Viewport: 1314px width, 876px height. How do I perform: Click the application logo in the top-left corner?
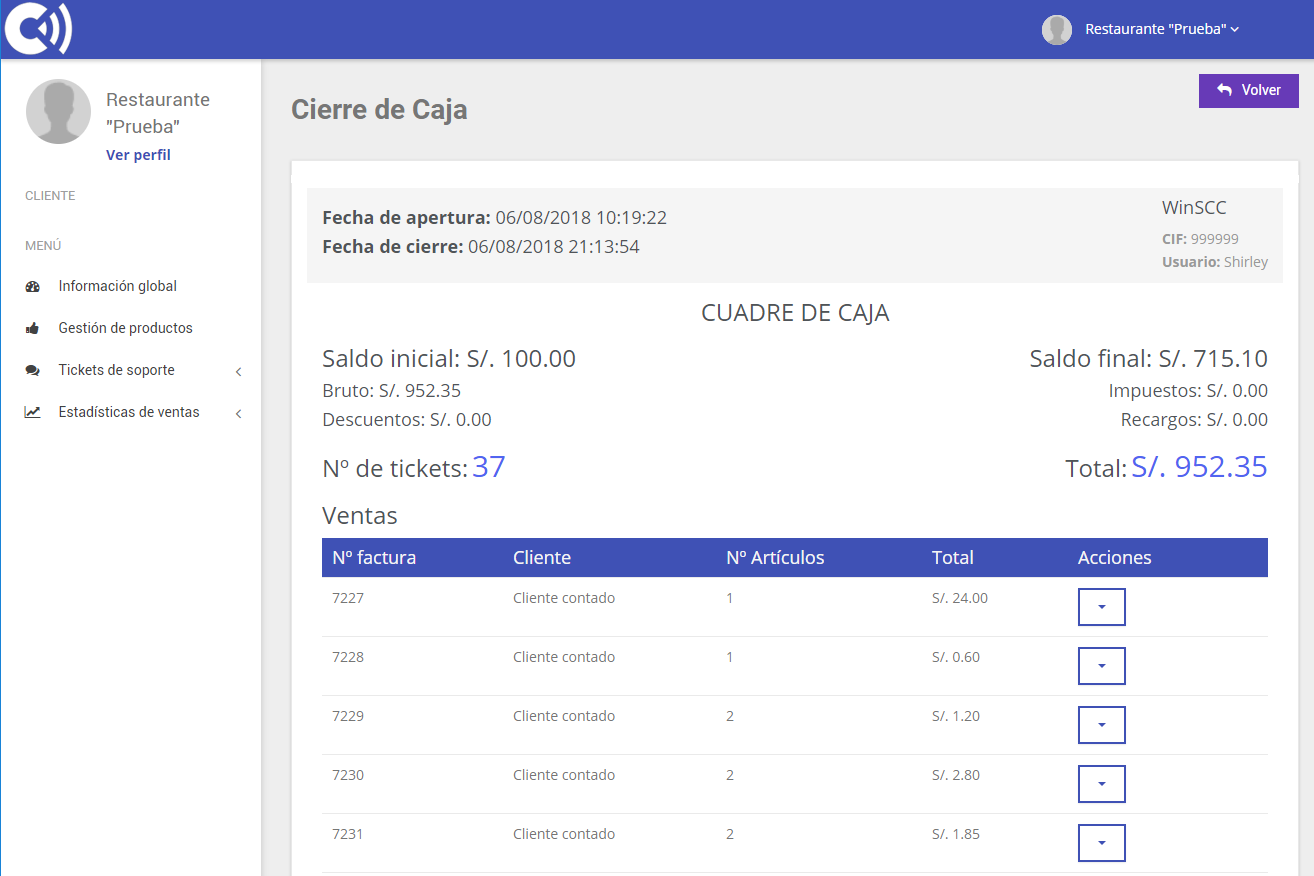point(38,28)
